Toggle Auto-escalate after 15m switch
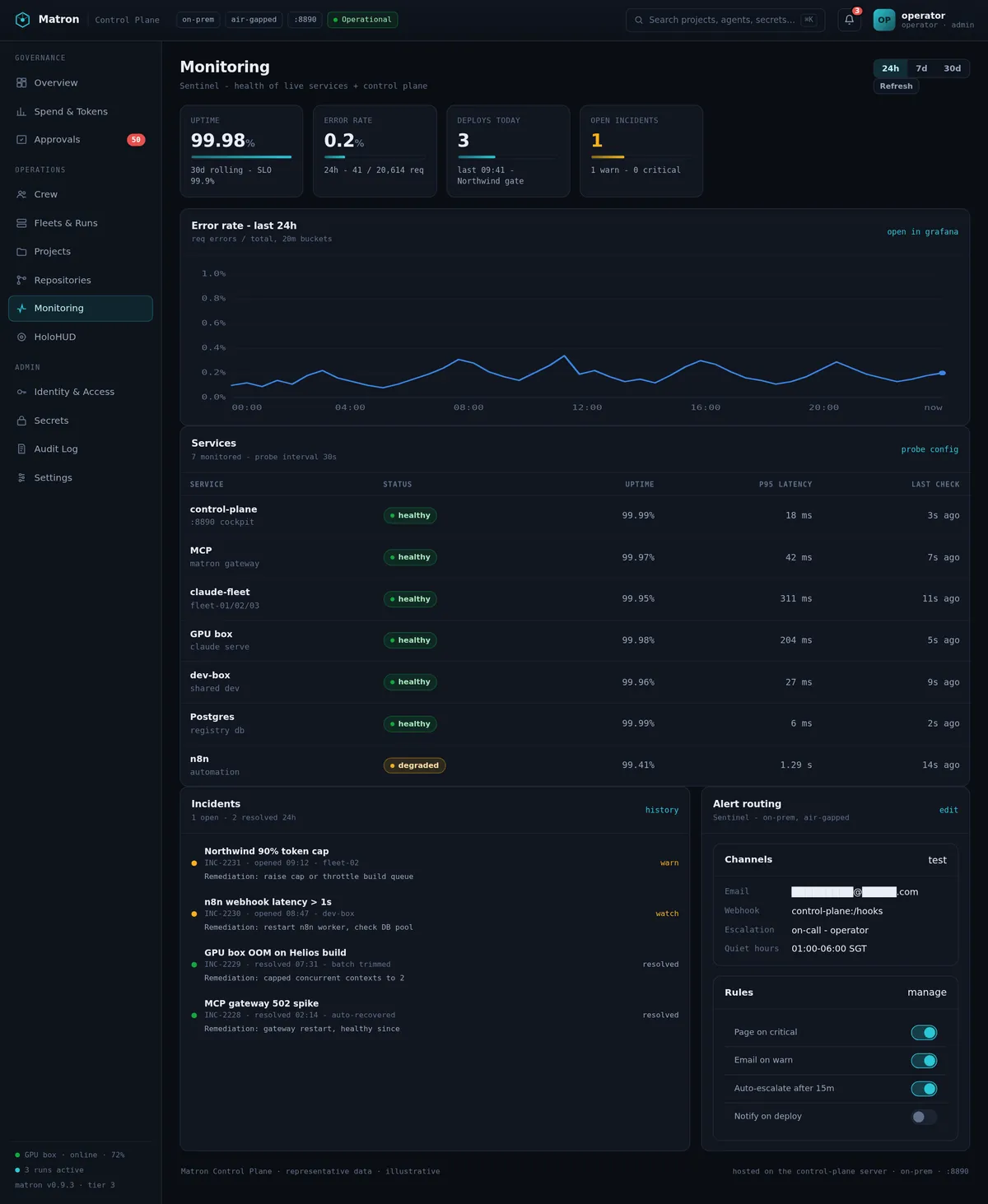The height and width of the screenshot is (1204, 988). [924, 1089]
